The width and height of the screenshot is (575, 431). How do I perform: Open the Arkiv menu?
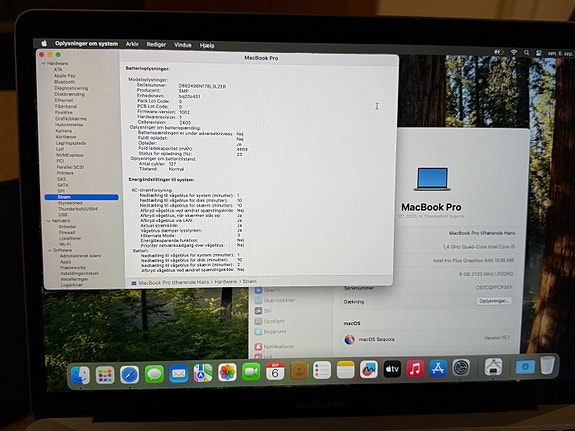132,44
